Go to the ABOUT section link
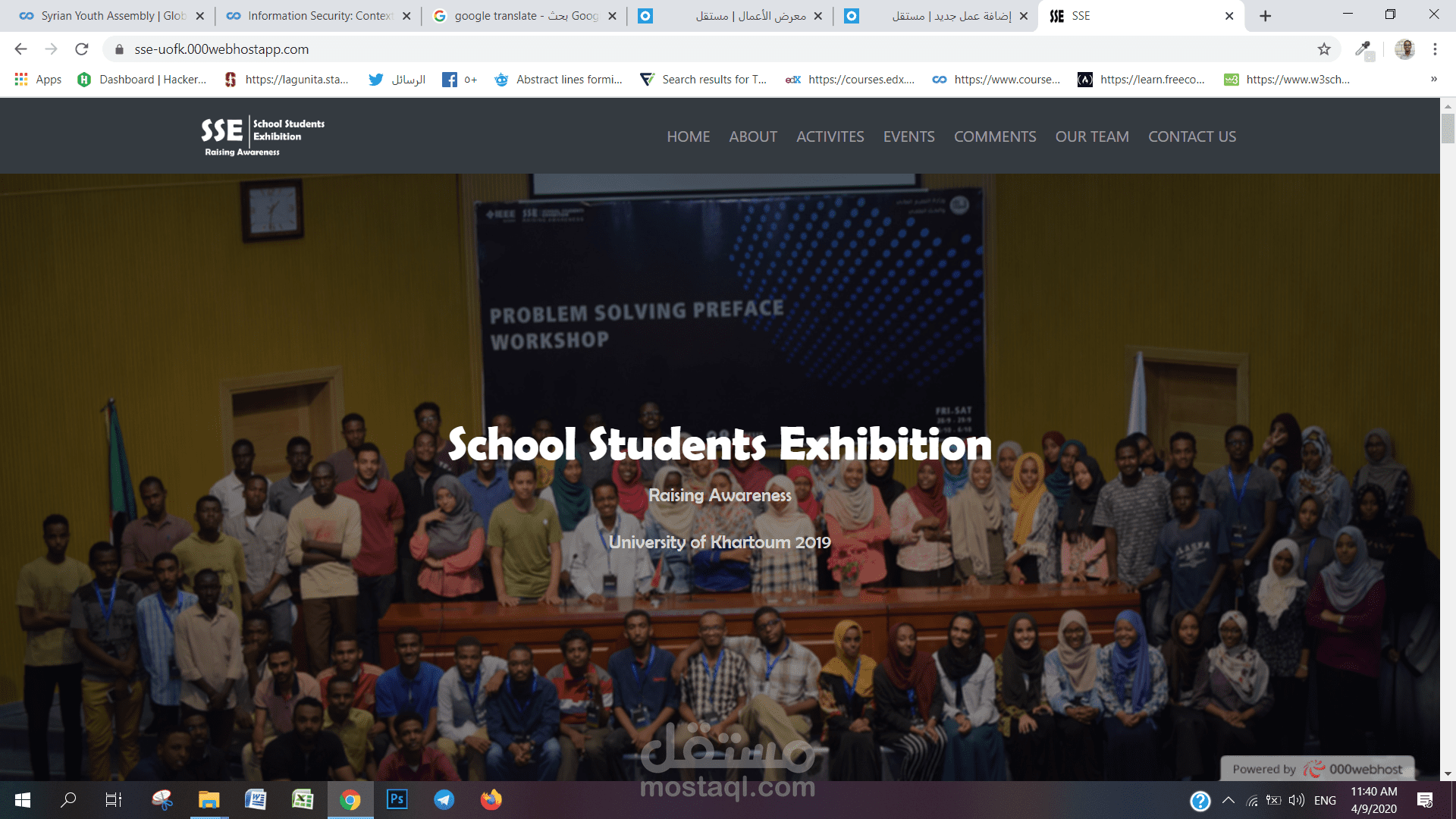 [752, 136]
